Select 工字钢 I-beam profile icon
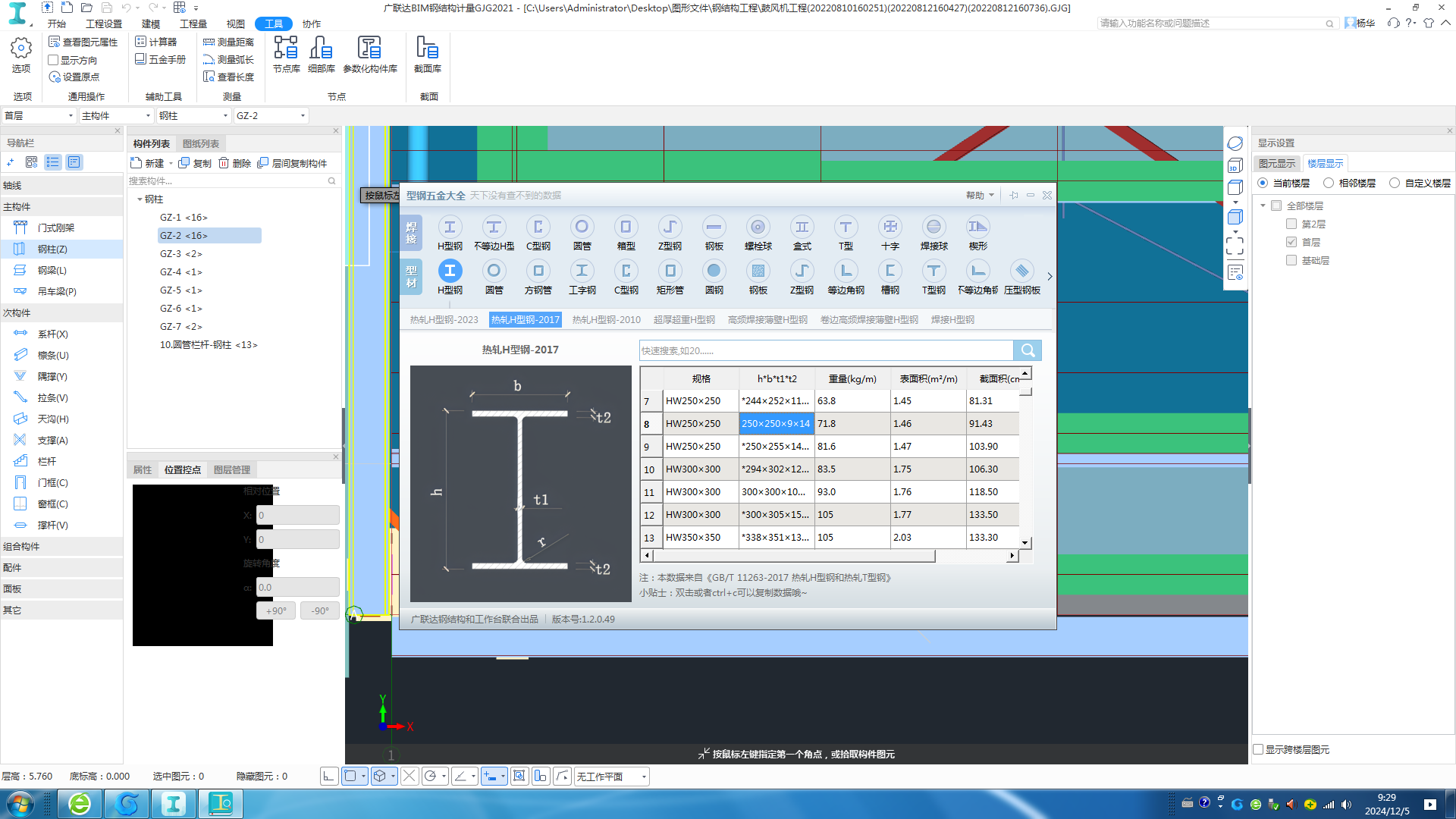This screenshot has width=1456, height=819. (582, 277)
